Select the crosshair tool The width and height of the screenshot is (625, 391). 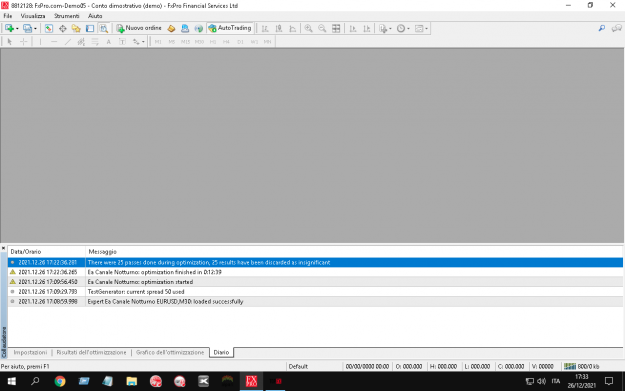[x=24, y=41]
